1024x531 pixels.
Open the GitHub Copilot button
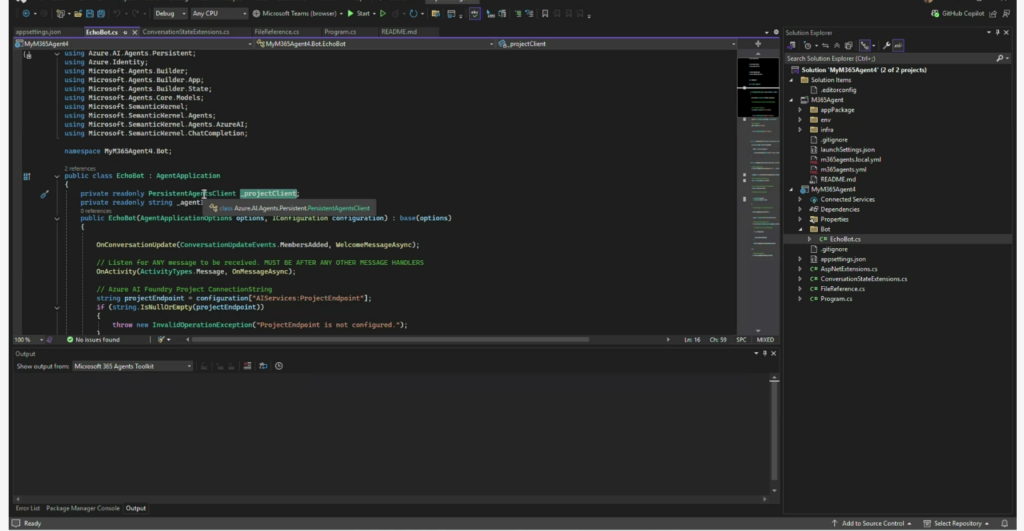(957, 13)
